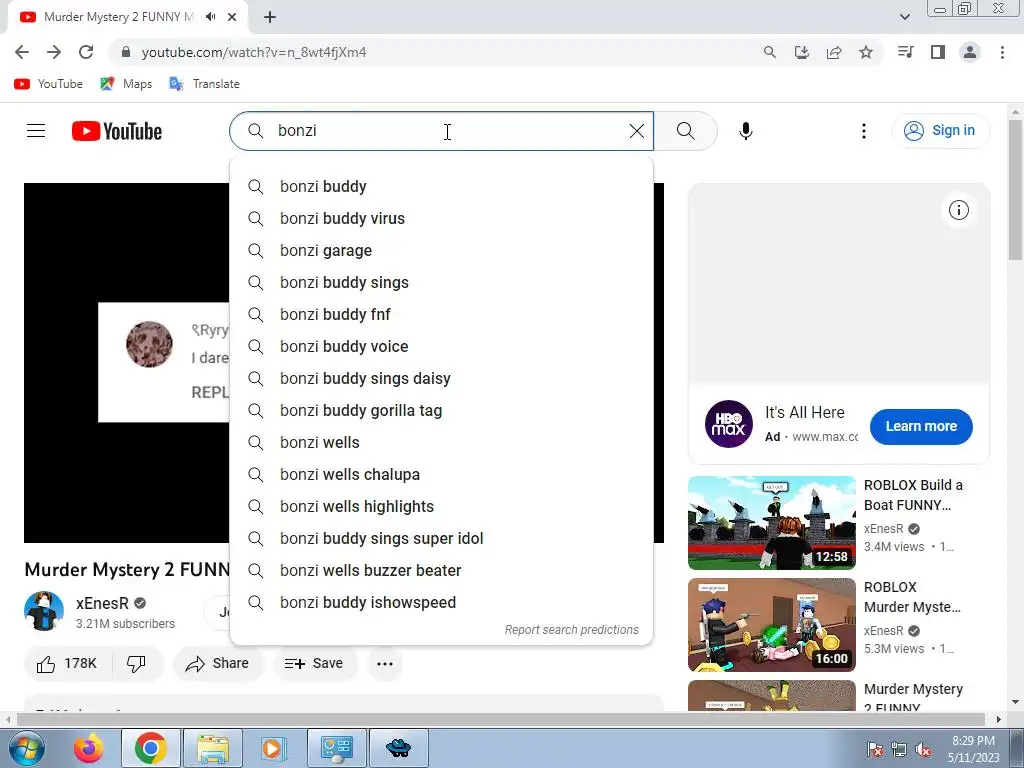Open Chrome three-dot menu
The width and height of the screenshot is (1024, 768).
pyautogui.click(x=1002, y=52)
